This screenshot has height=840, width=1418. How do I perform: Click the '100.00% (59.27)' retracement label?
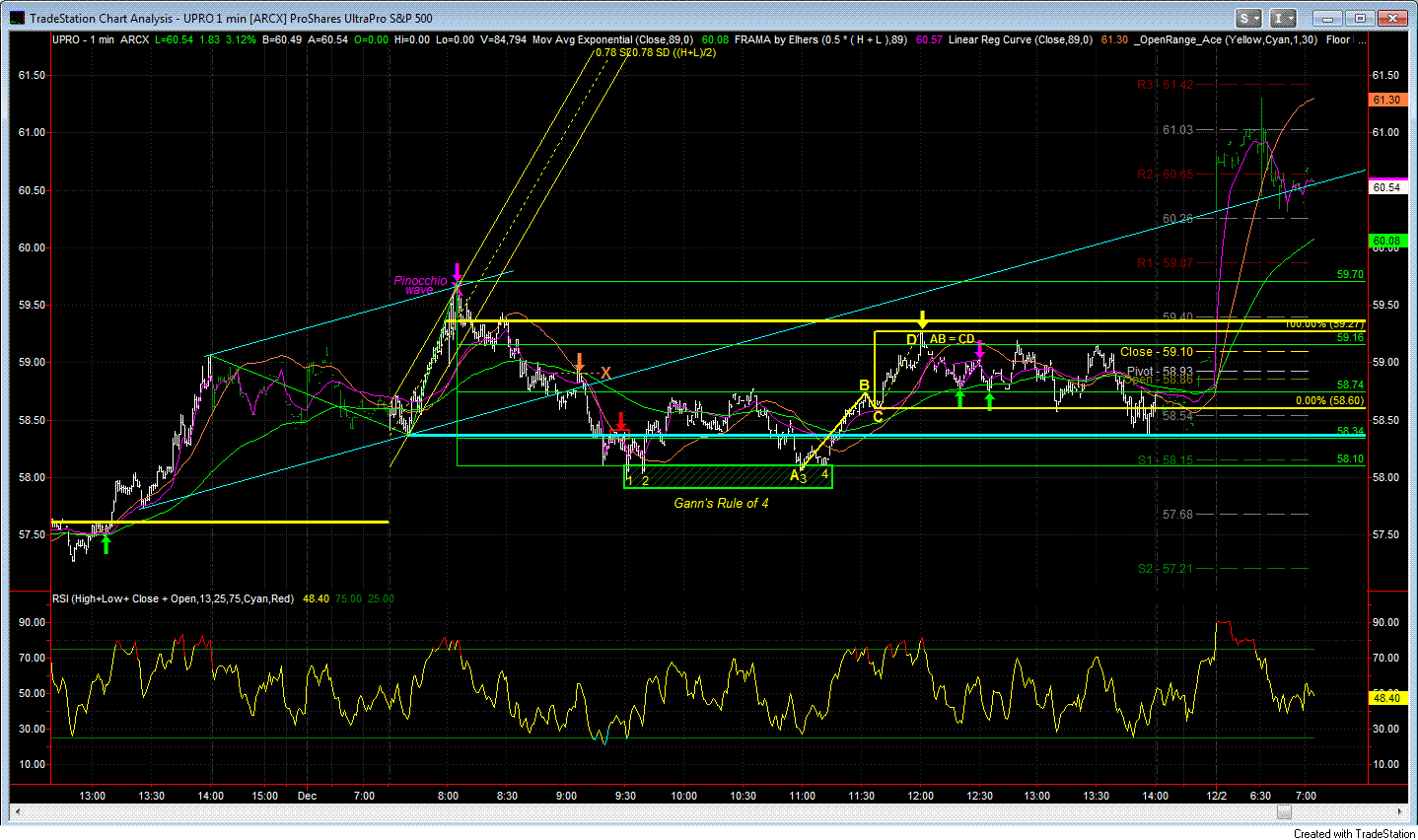coord(1324,323)
